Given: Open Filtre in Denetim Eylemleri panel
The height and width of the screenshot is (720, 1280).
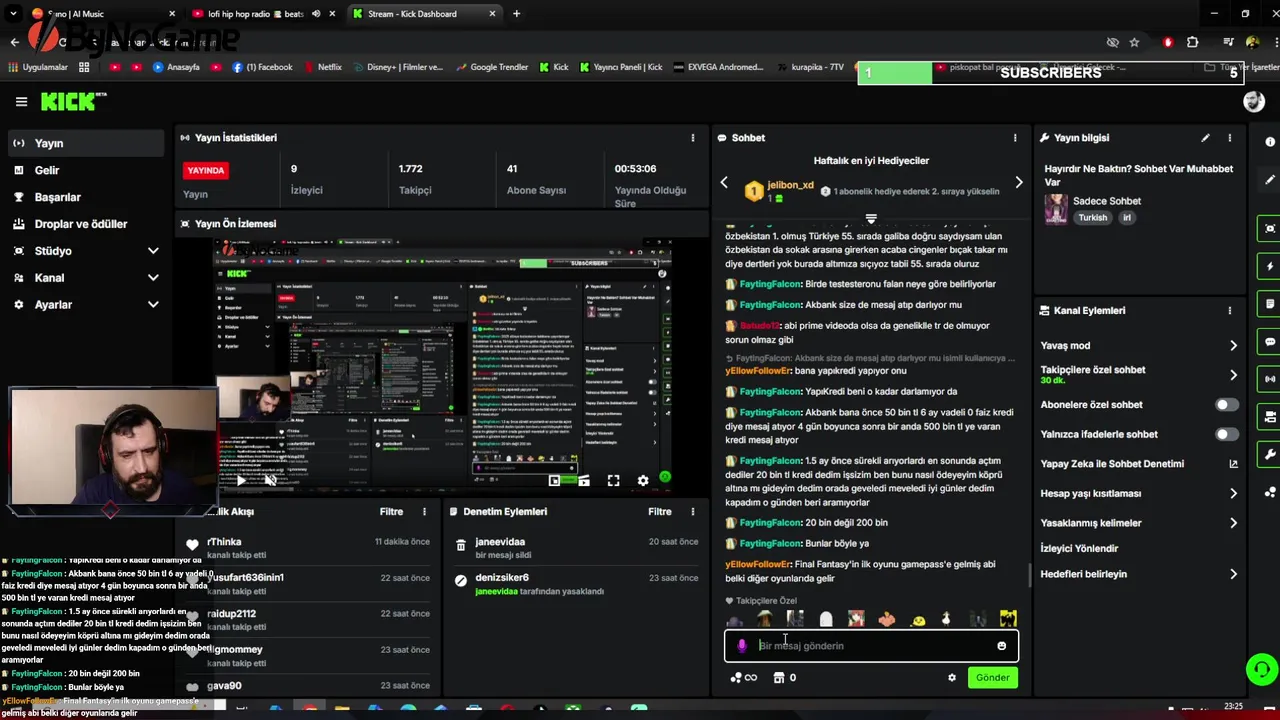Looking at the screenshot, I should tap(660, 512).
